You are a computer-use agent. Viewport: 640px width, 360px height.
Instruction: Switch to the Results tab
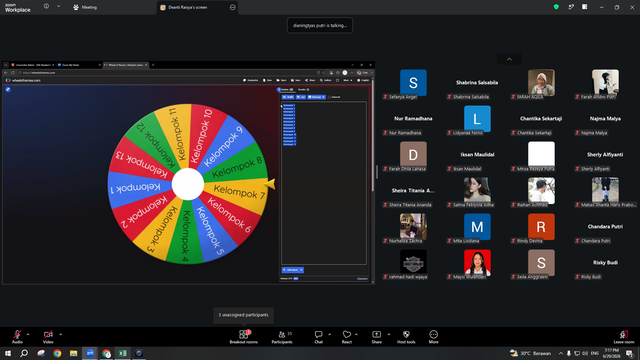[304, 89]
